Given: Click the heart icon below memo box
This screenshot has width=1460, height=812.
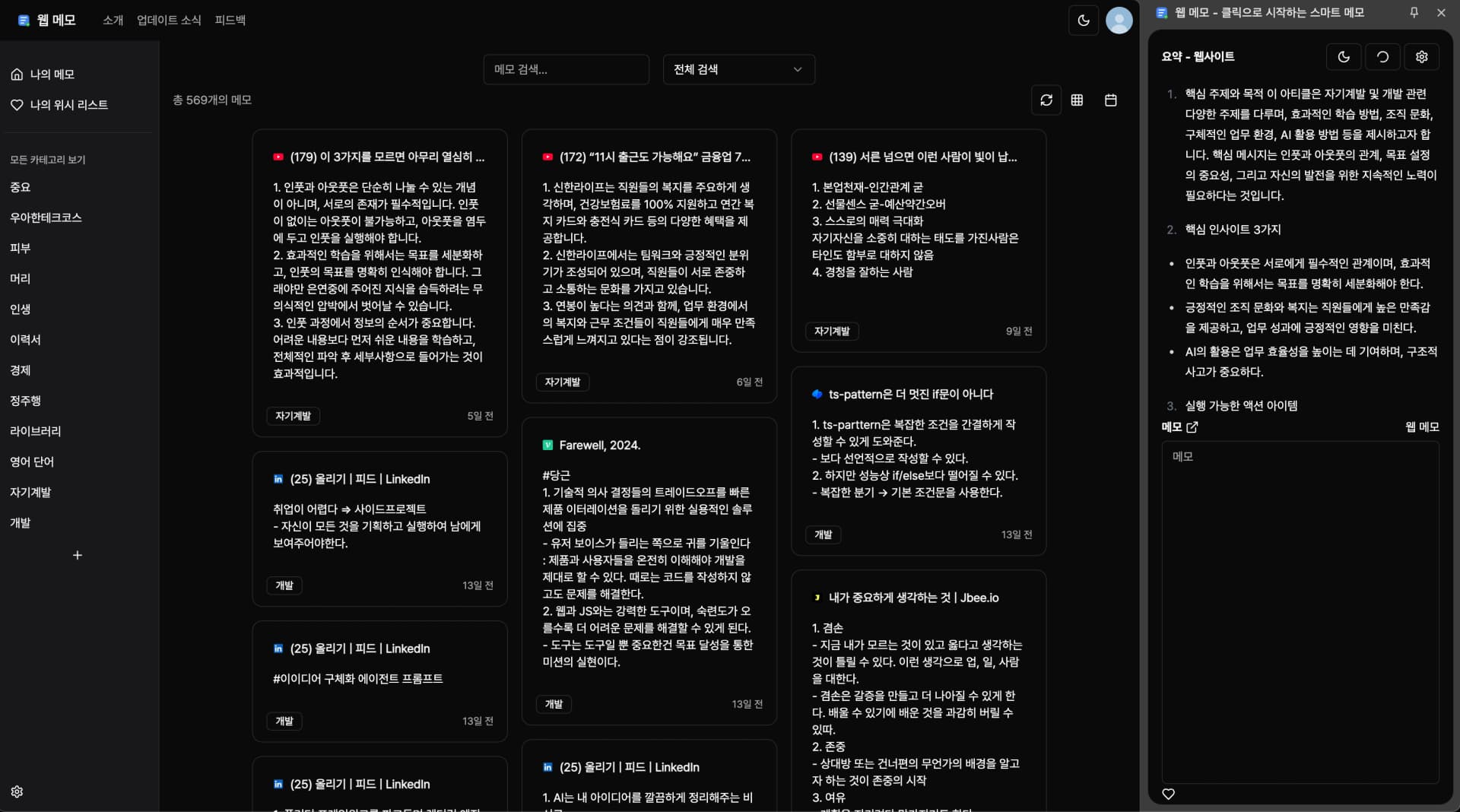Looking at the screenshot, I should click(1168, 794).
